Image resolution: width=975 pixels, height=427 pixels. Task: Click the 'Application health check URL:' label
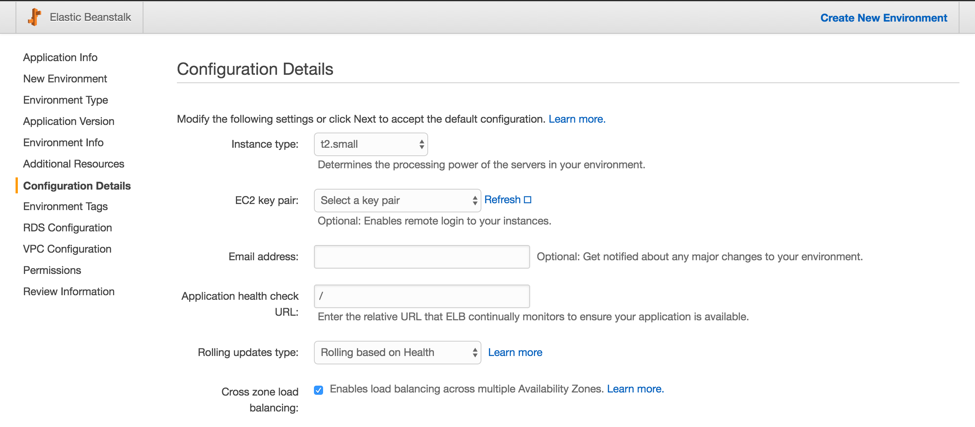point(240,304)
